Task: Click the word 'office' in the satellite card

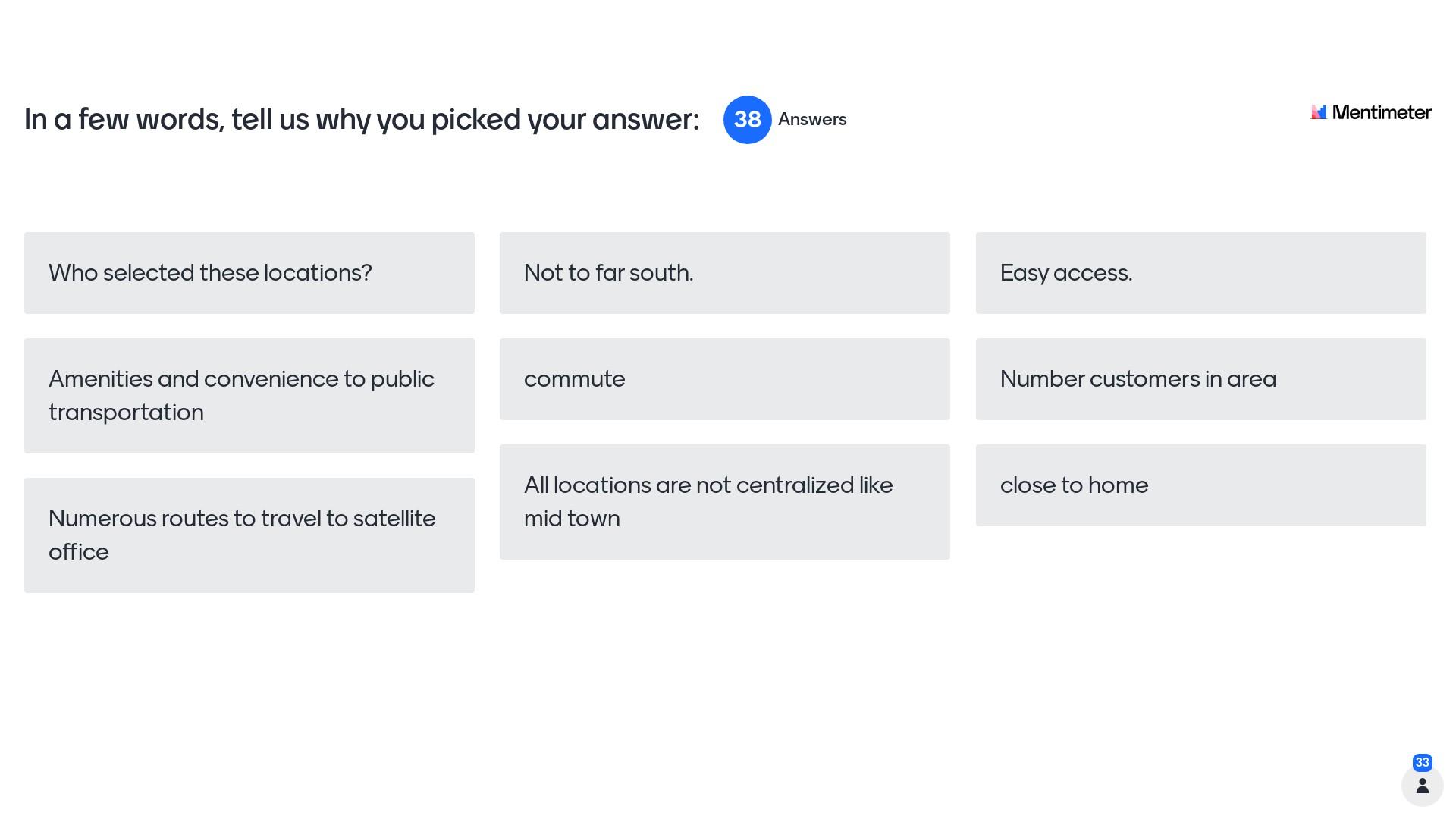Action: (x=79, y=552)
